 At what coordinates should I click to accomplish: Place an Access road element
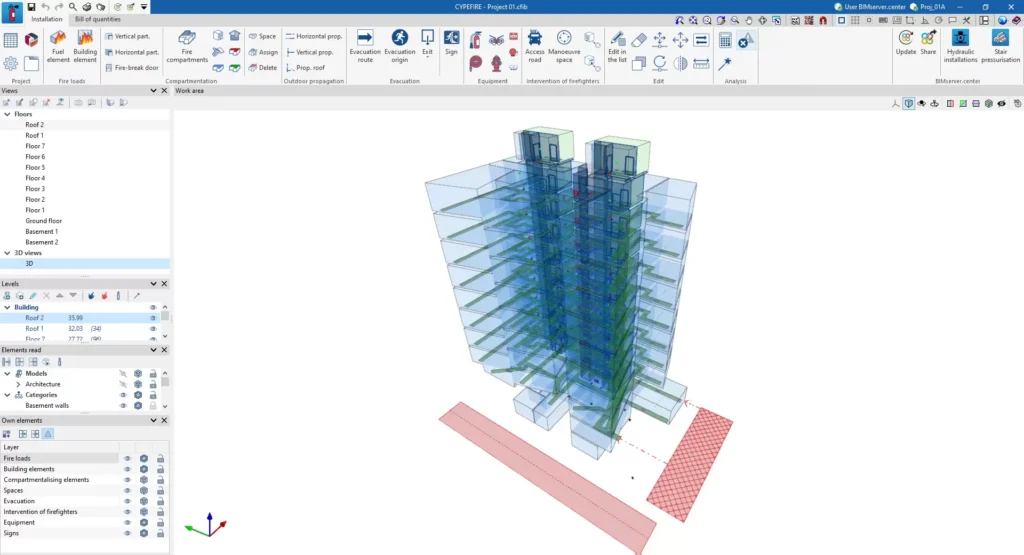tap(535, 44)
